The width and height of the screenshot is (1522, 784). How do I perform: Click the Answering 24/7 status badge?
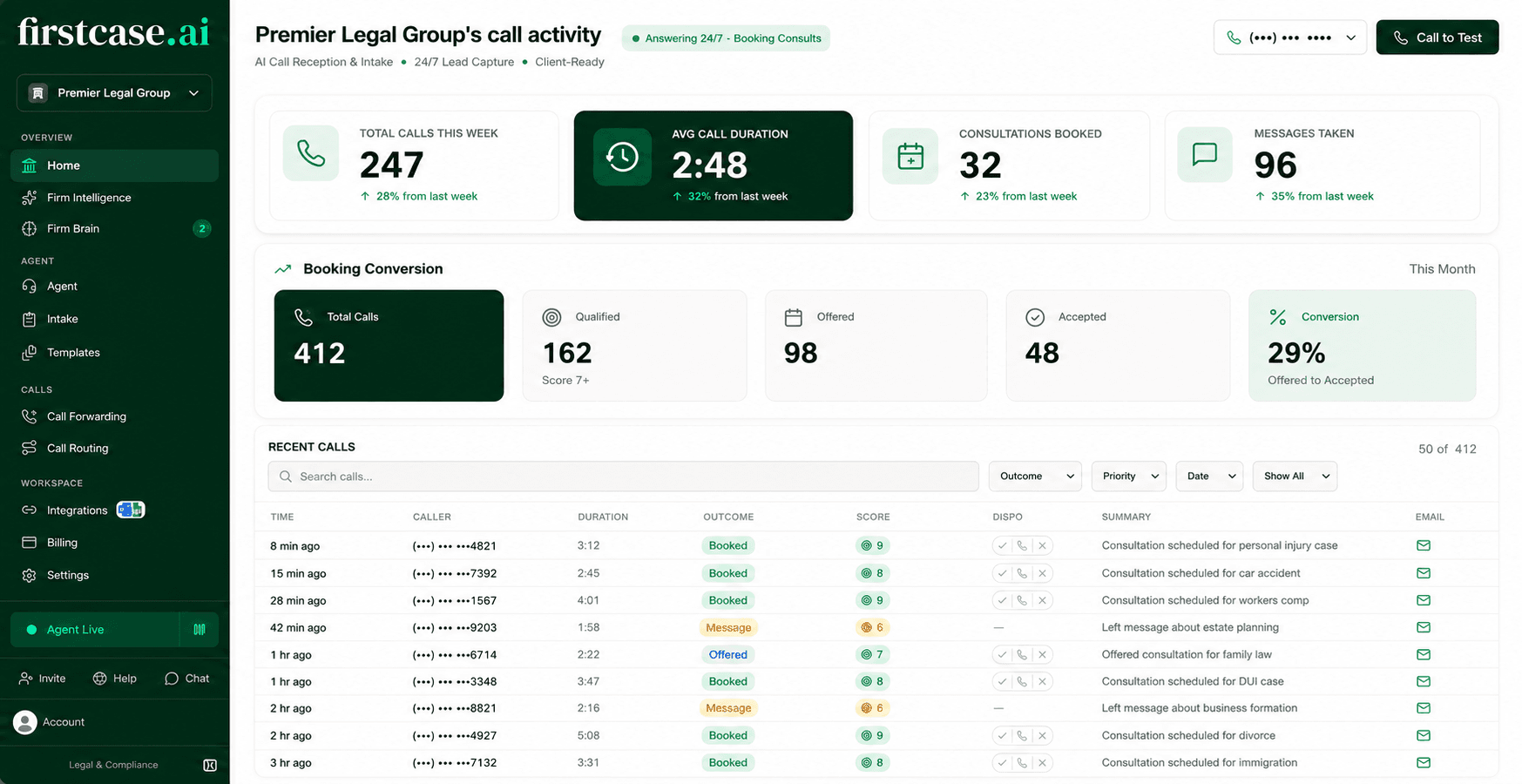[726, 38]
